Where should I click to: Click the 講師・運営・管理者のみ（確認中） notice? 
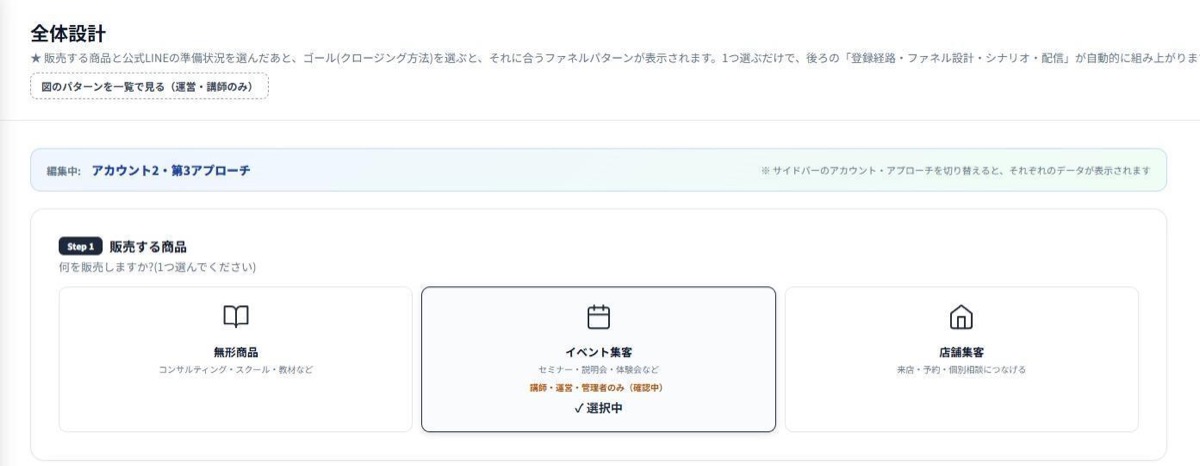tap(598, 387)
